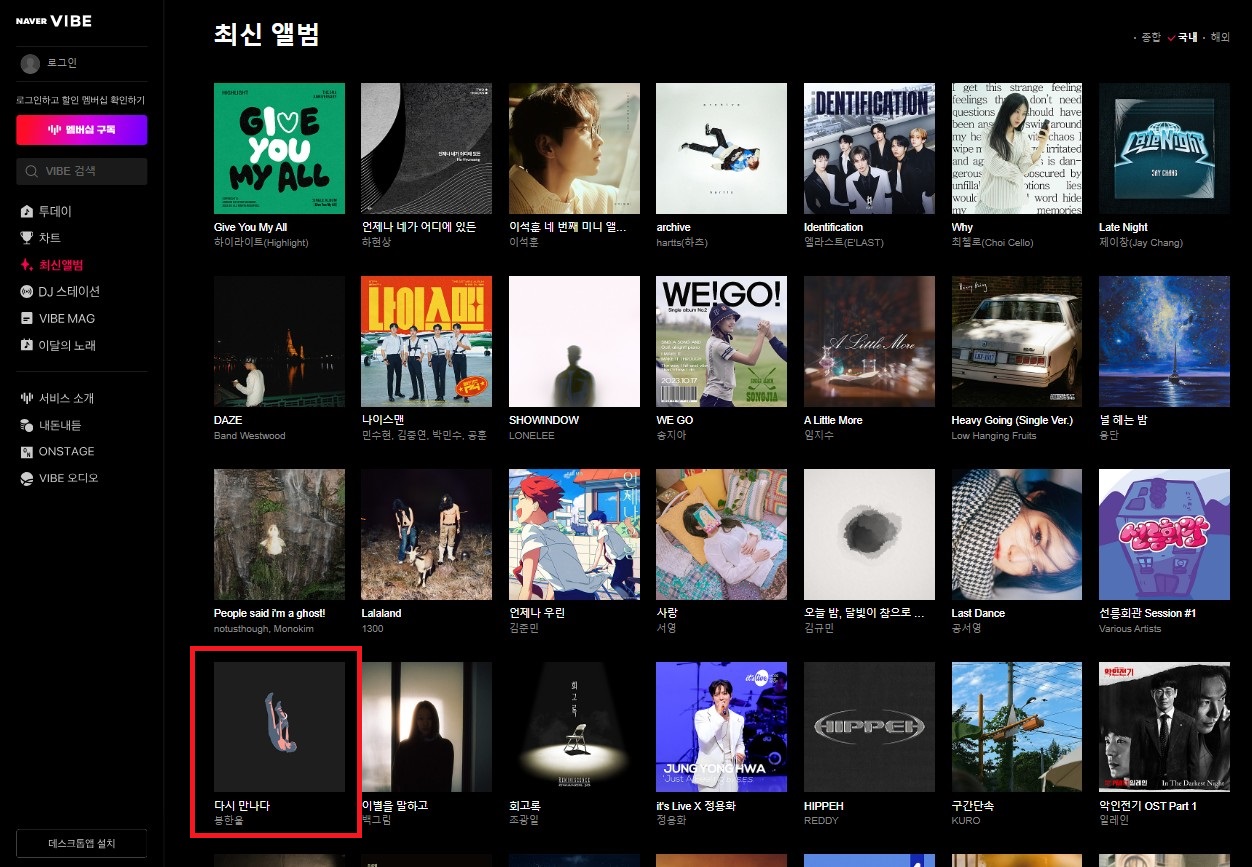The width and height of the screenshot is (1252, 867).
Task: Open the WE GO album cover
Action: [722, 341]
